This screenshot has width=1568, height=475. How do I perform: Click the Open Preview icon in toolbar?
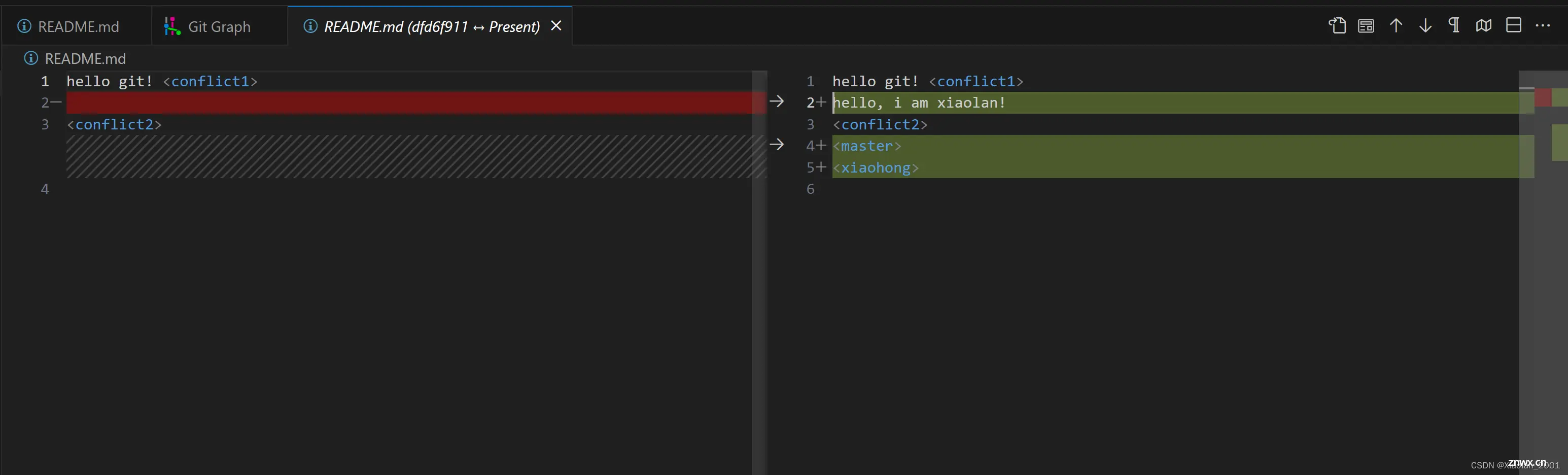(1366, 25)
